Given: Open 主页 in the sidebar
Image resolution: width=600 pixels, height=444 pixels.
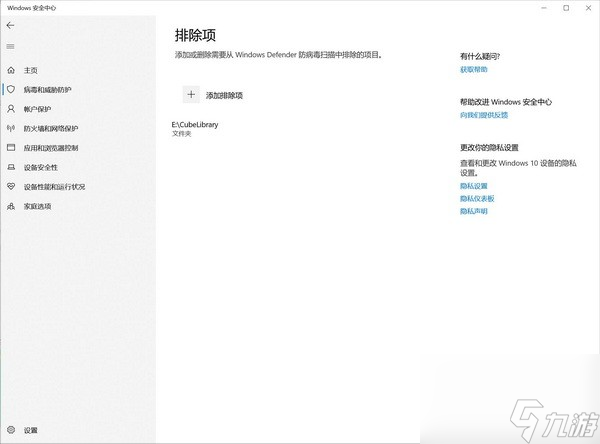Looking at the screenshot, I should pyautogui.click(x=31, y=70).
